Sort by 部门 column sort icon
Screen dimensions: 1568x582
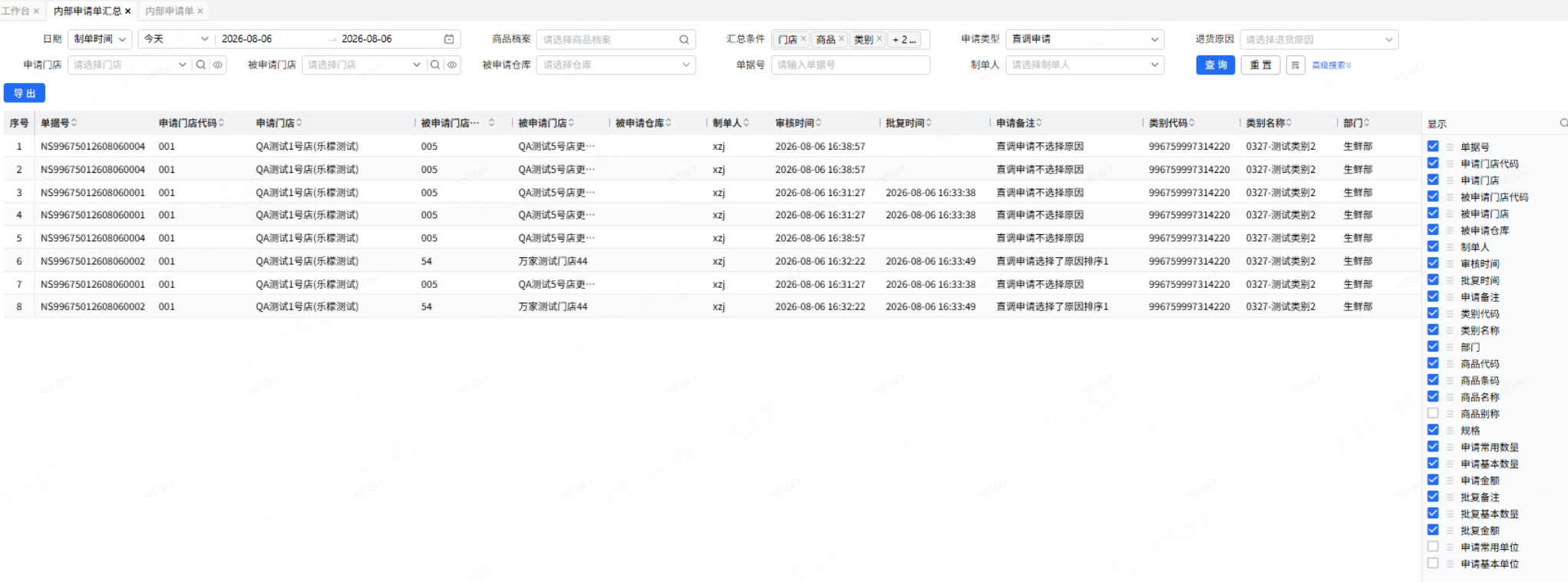point(1367,123)
